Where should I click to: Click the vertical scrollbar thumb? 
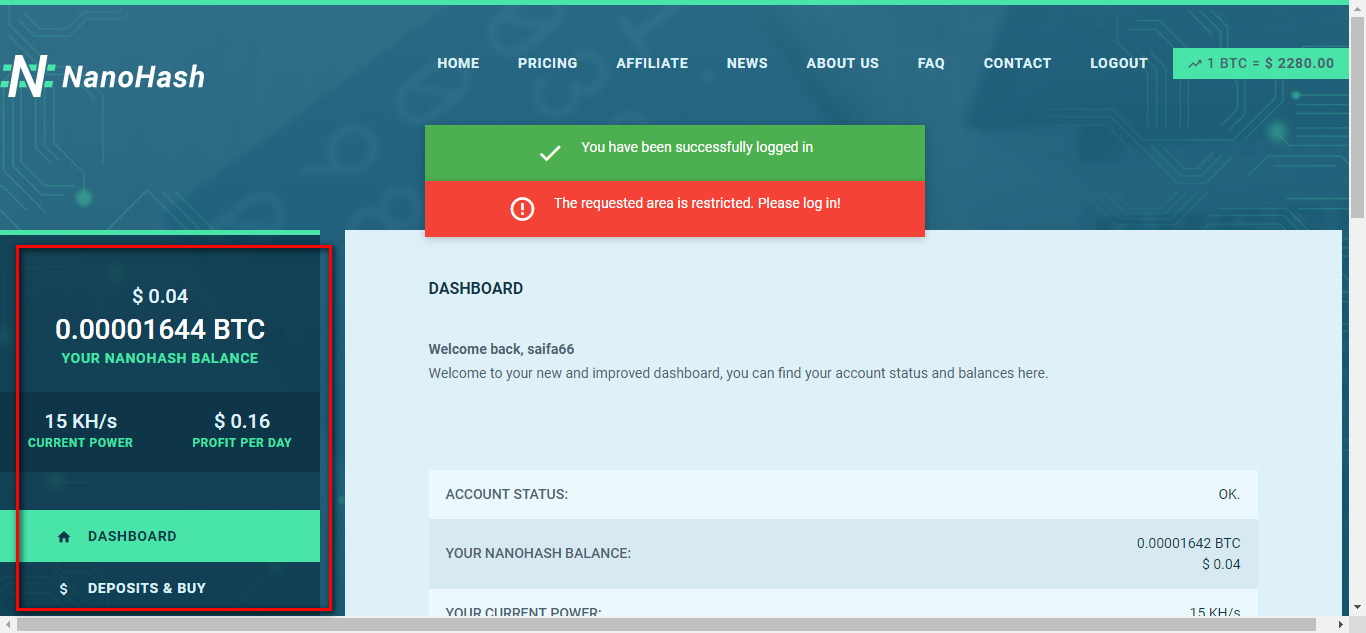[x=1357, y=110]
